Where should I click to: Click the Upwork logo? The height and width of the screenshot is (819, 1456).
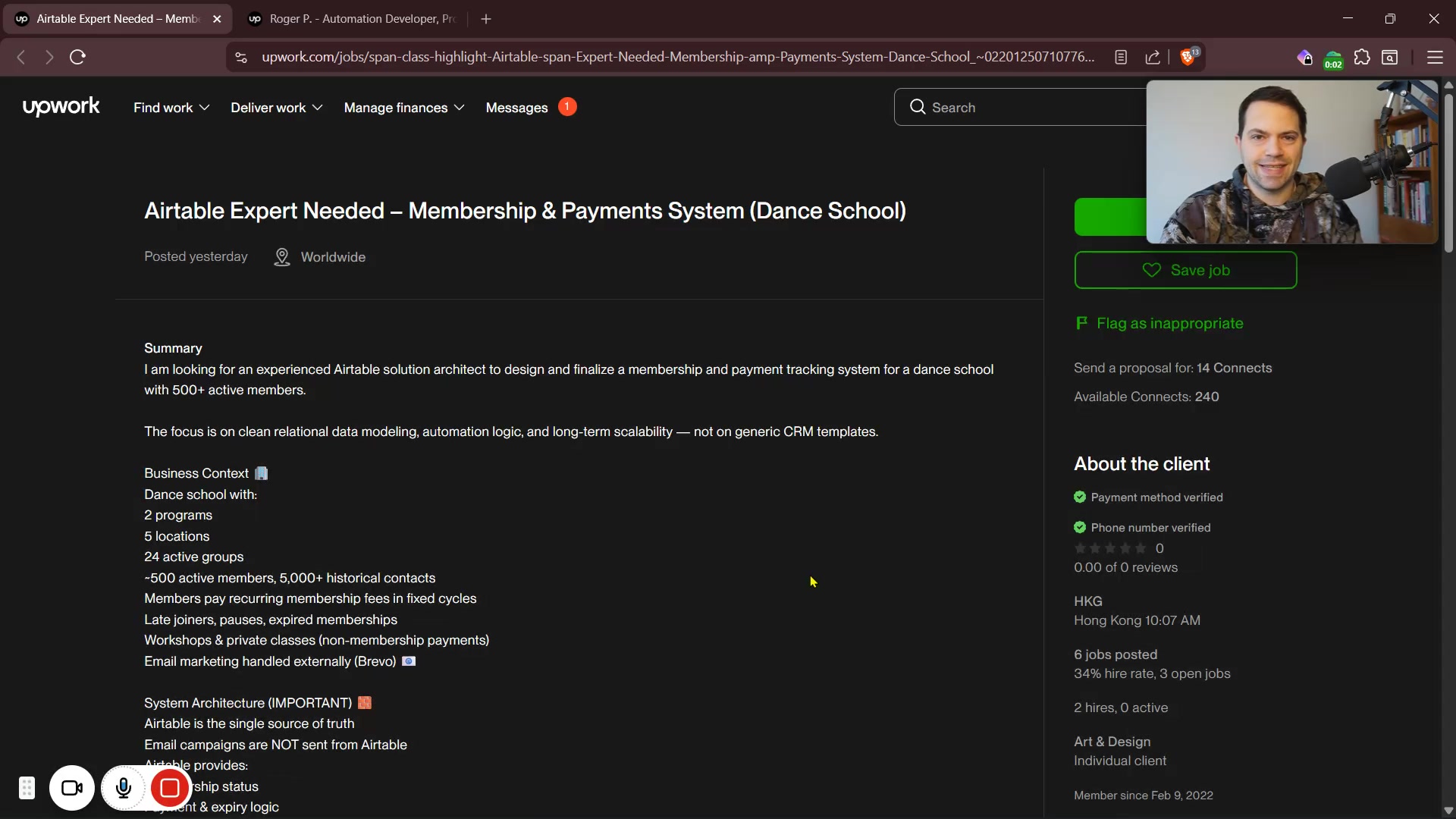pyautogui.click(x=61, y=107)
